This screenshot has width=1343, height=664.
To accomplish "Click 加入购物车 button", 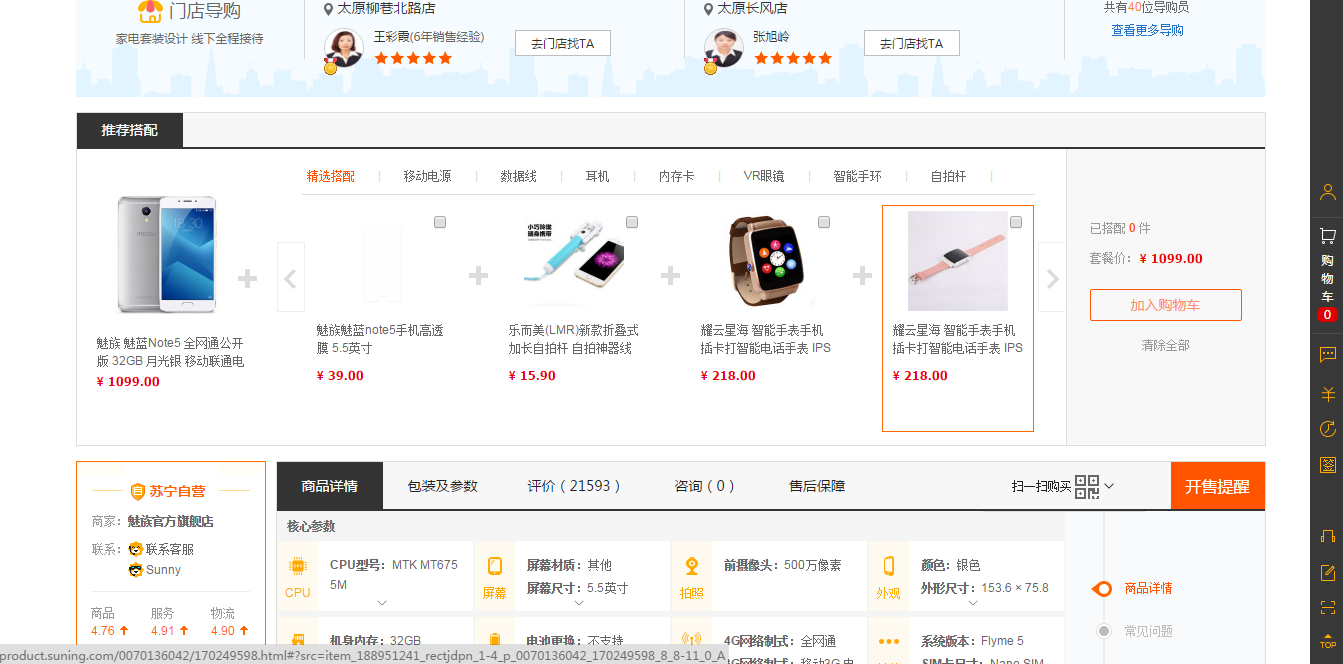I will 1166,305.
